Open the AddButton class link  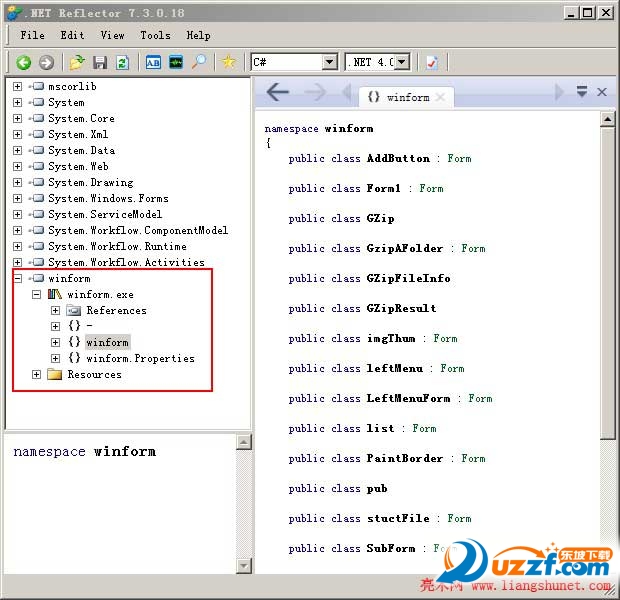[398, 158]
